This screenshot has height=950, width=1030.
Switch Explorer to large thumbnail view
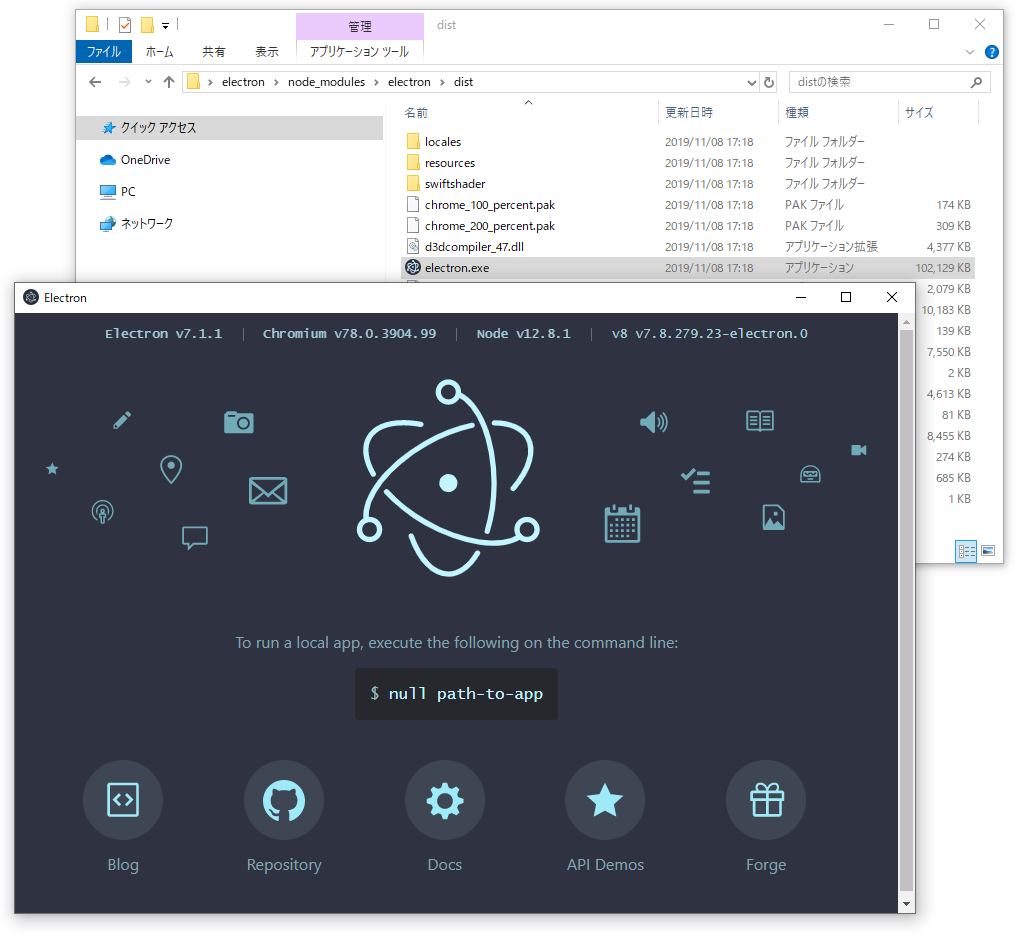[x=988, y=550]
